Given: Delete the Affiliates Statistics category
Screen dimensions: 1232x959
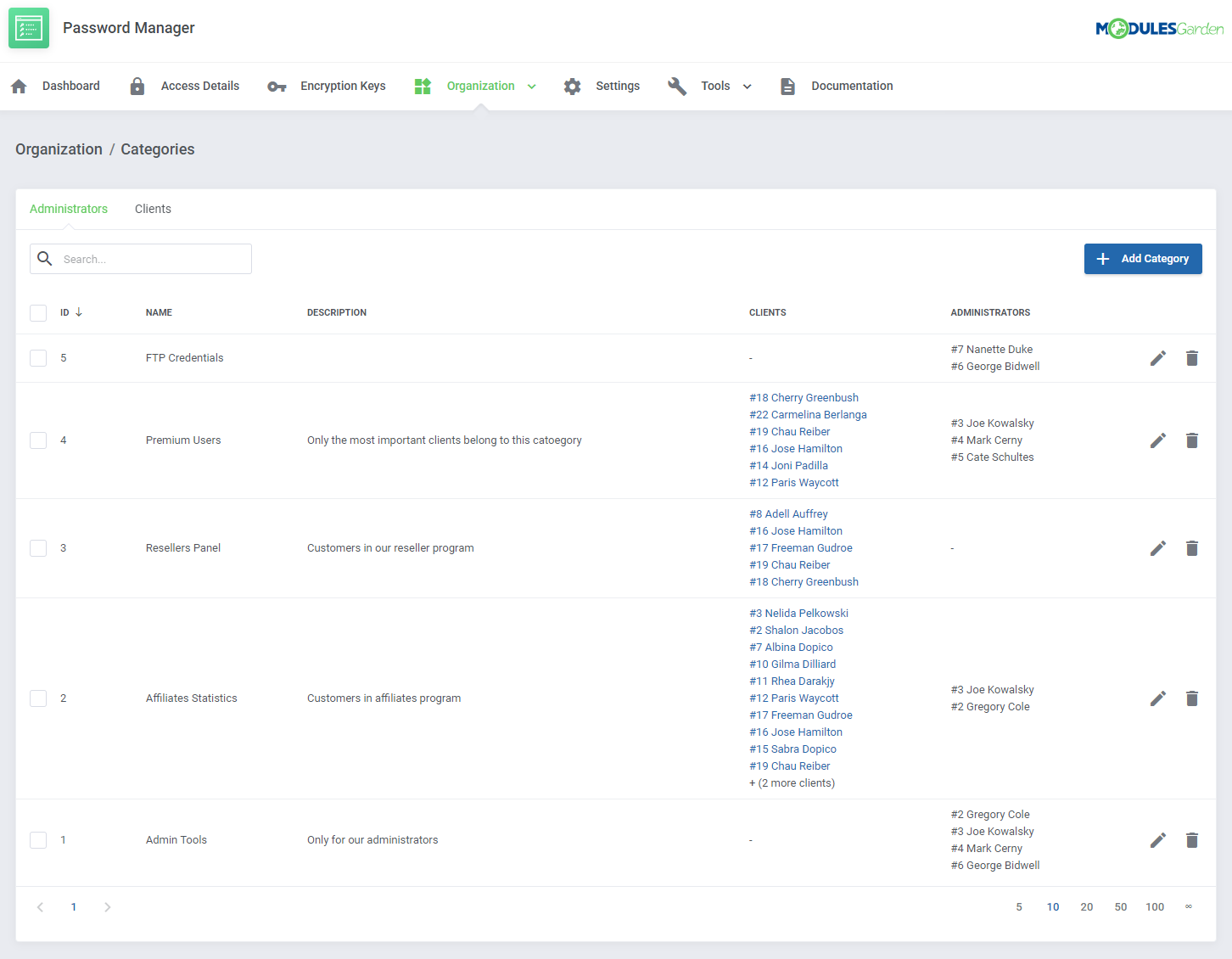Looking at the screenshot, I should (1192, 698).
